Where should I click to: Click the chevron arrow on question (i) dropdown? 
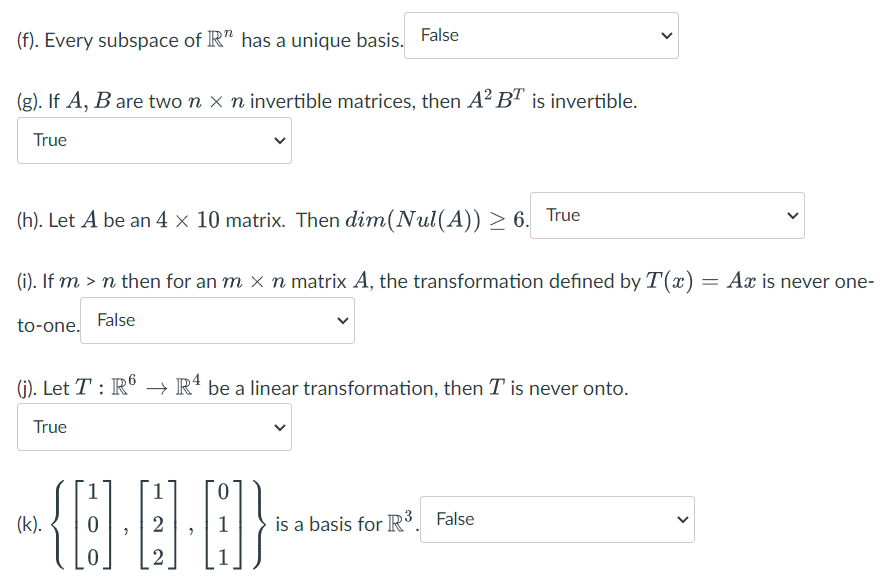(x=342, y=321)
